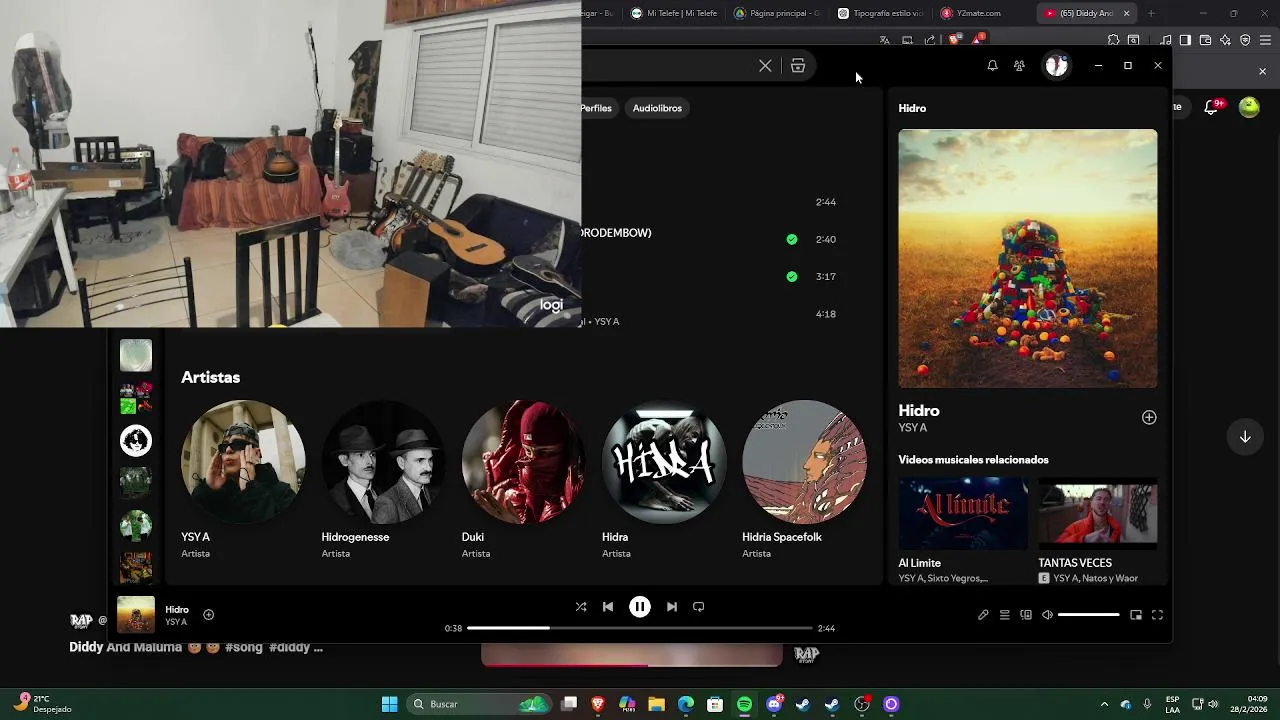Open Duki artist card
Image resolution: width=1280 pixels, height=720 pixels.
(x=523, y=480)
